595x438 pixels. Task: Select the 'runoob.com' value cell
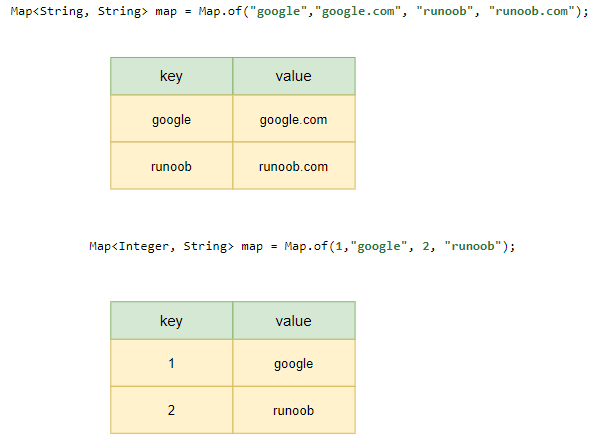point(294,166)
